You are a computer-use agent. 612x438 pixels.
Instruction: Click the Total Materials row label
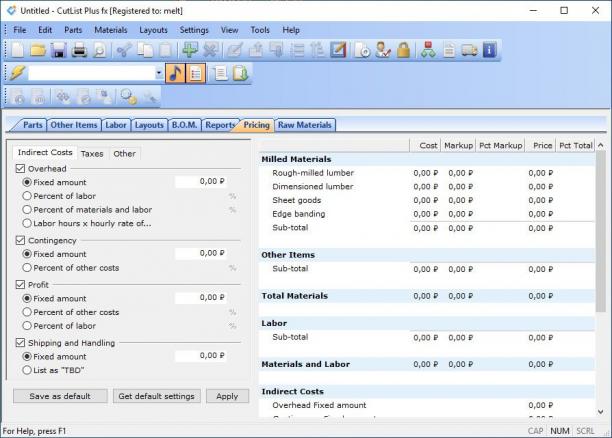(x=295, y=296)
